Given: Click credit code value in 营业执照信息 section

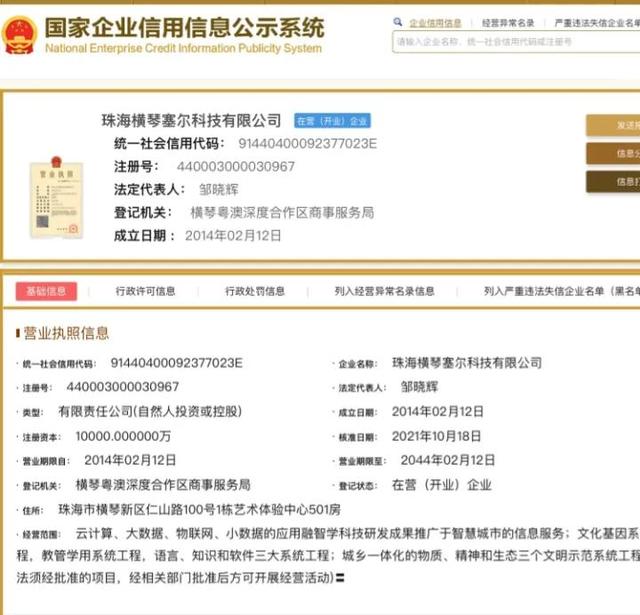Looking at the screenshot, I should pos(177,363).
